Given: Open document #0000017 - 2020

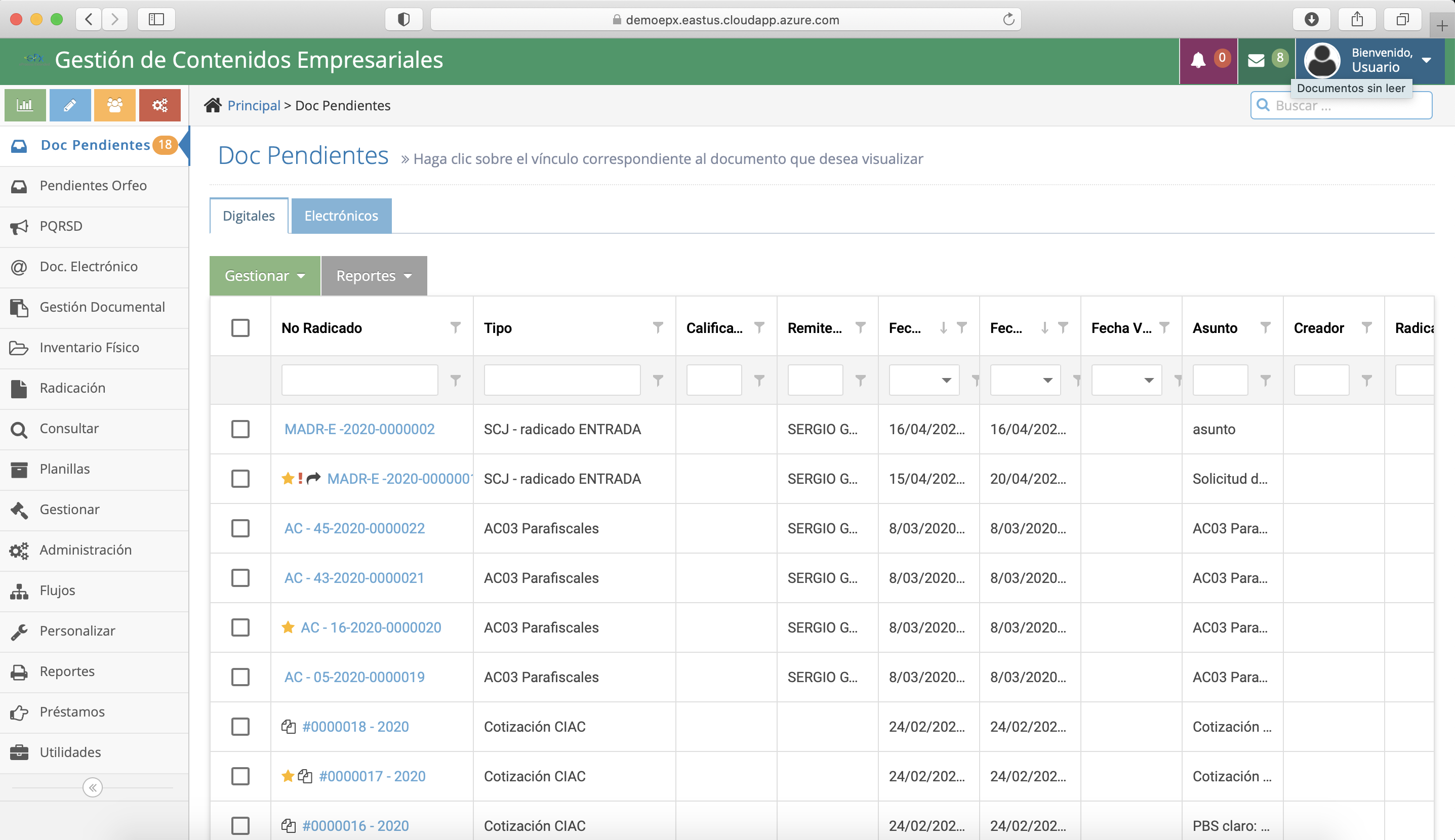Looking at the screenshot, I should pyautogui.click(x=372, y=777).
